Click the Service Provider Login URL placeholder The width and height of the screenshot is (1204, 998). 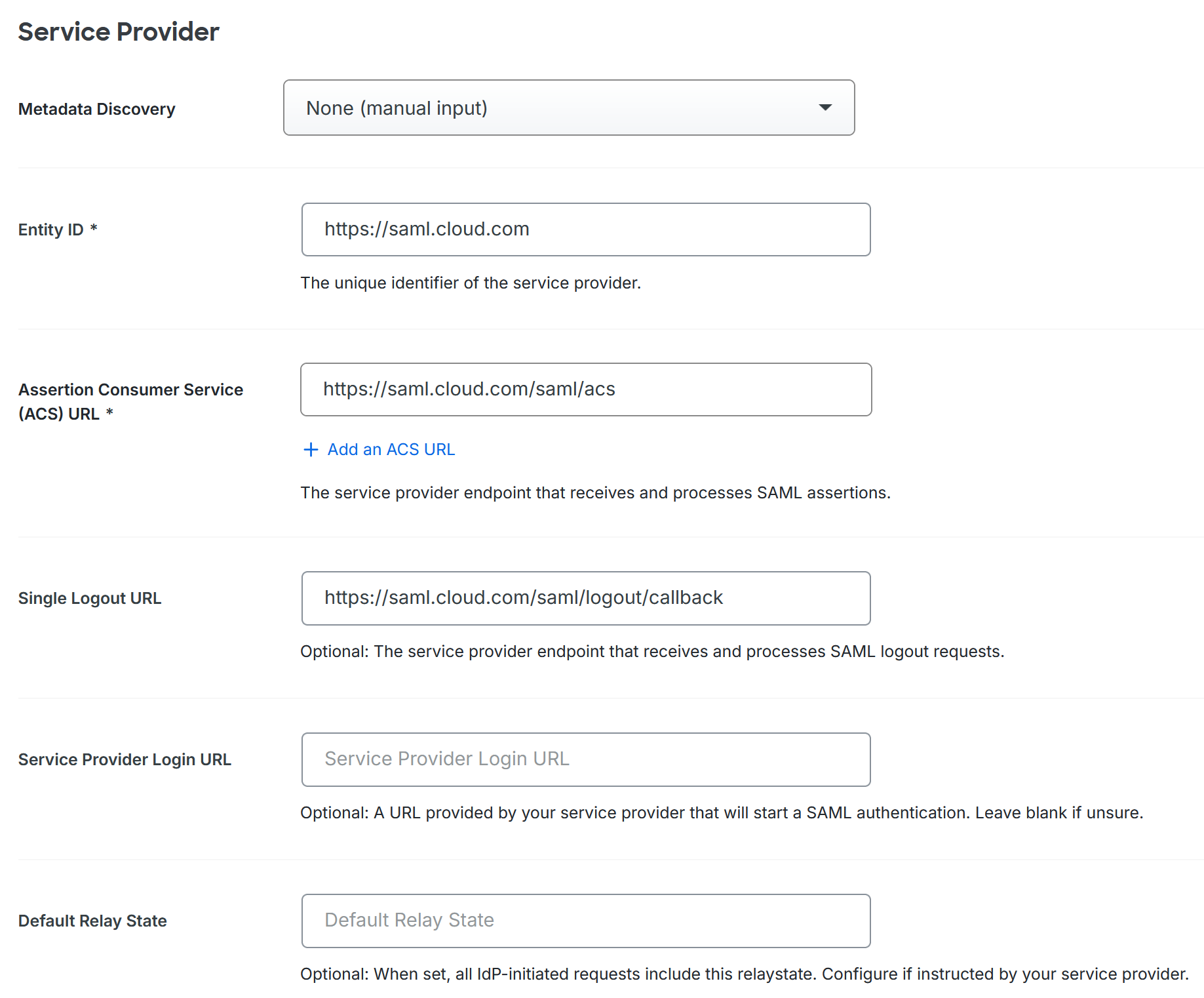click(x=446, y=759)
